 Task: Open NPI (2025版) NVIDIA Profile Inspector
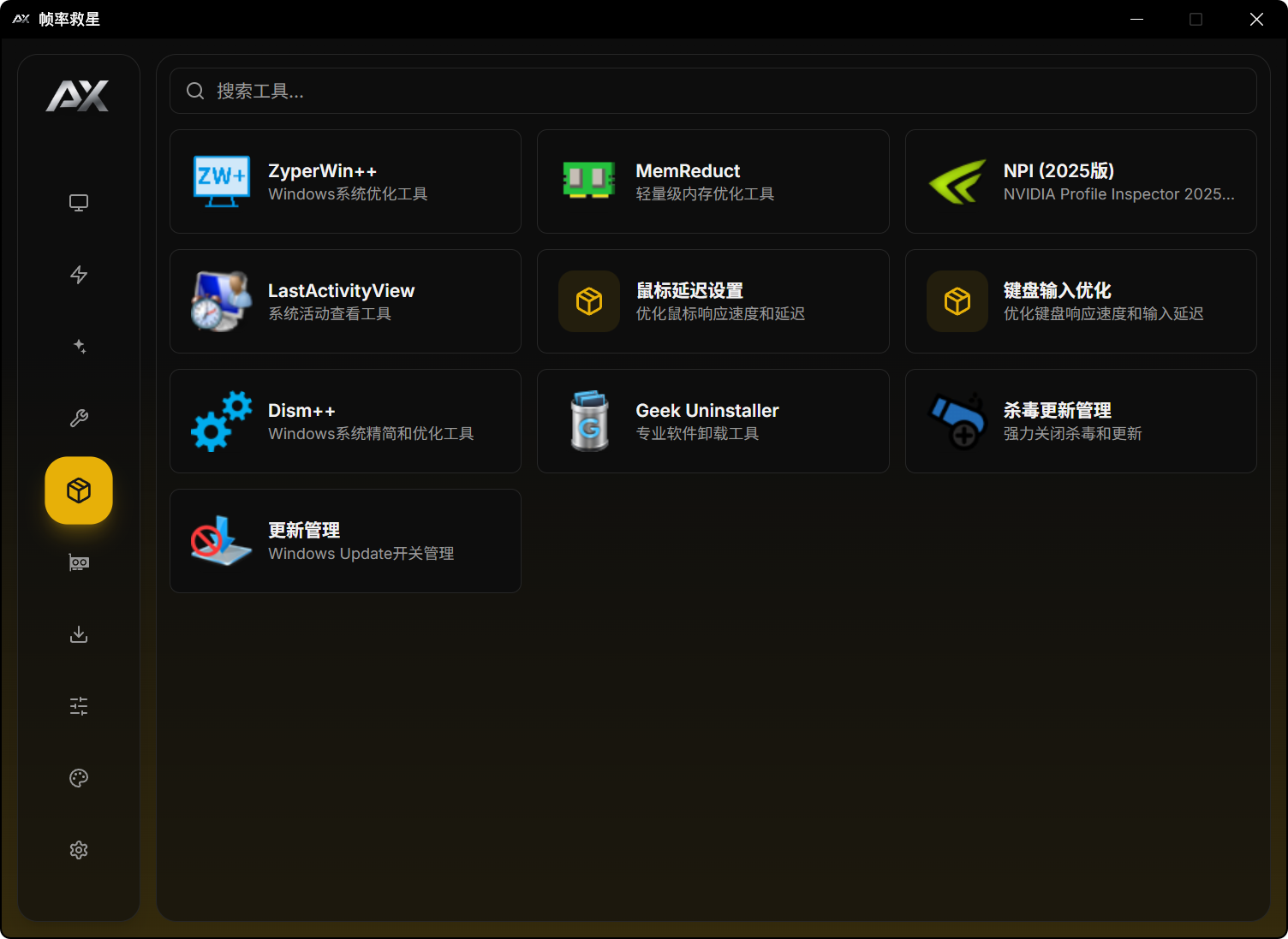click(1080, 181)
